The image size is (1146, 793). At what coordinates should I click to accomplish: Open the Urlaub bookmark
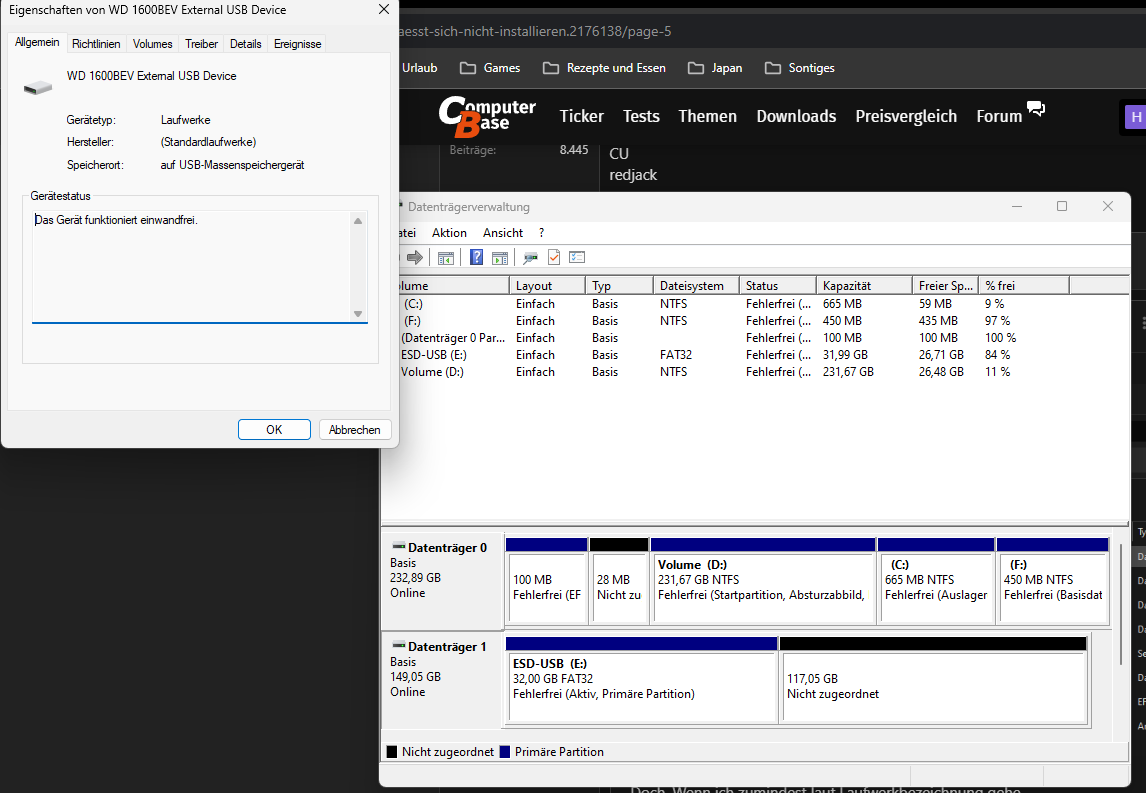point(420,68)
